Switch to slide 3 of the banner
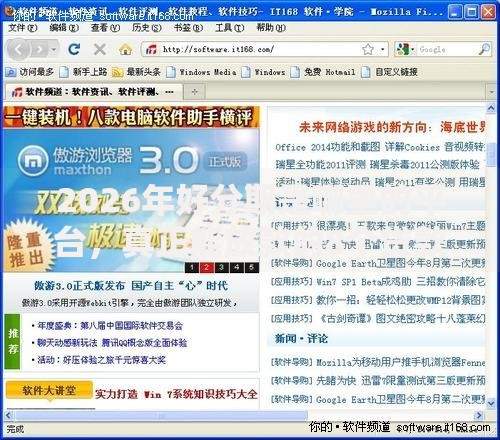The image size is (500, 440). (221, 267)
